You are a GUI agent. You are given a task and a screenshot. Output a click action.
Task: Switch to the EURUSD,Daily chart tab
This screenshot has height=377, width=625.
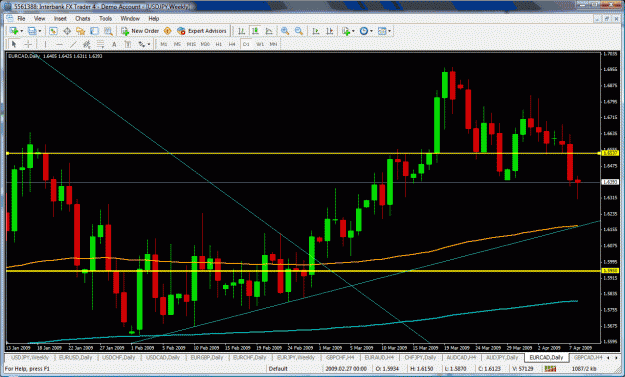(76, 357)
